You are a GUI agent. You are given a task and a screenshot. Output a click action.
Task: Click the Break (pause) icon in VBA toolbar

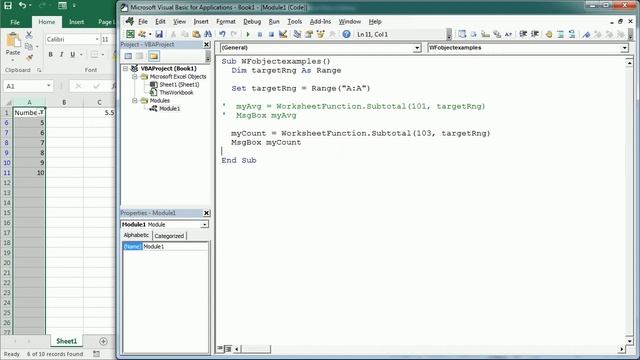pyautogui.click(x=260, y=34)
